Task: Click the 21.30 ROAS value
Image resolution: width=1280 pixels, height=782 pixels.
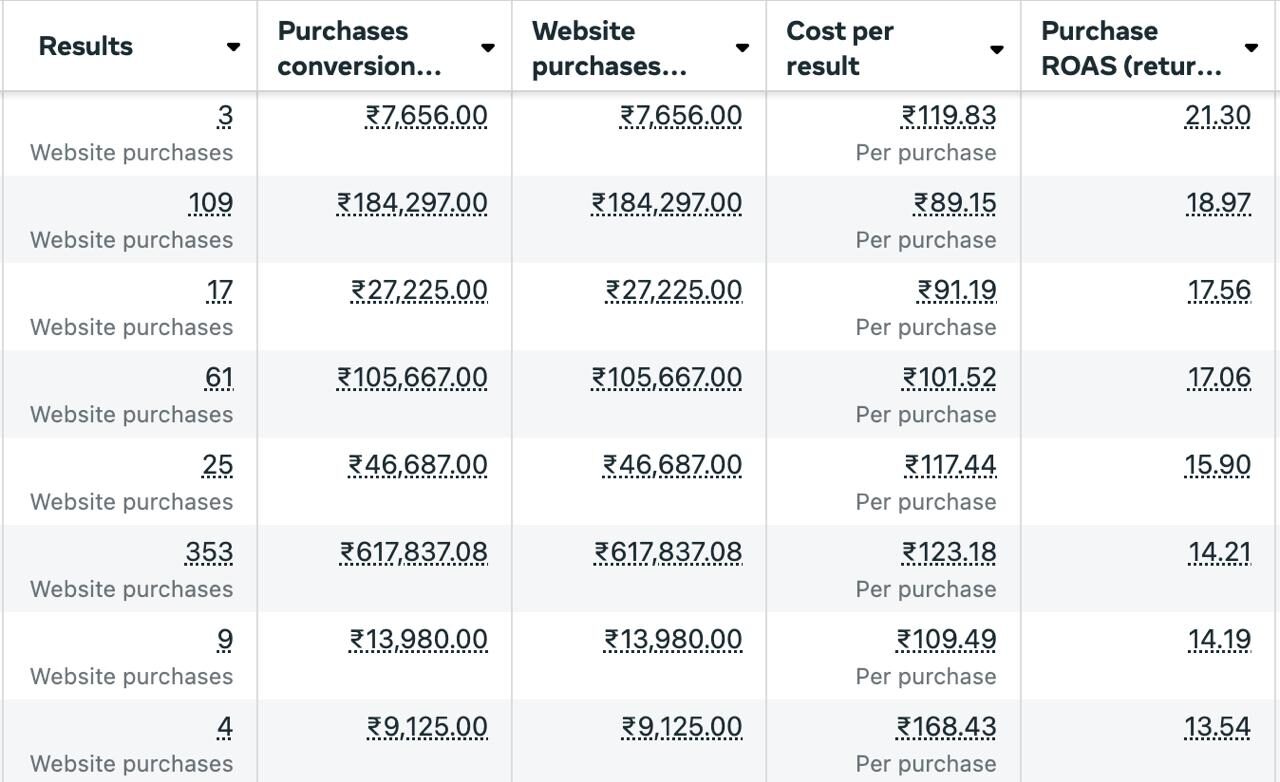Action: point(1217,116)
